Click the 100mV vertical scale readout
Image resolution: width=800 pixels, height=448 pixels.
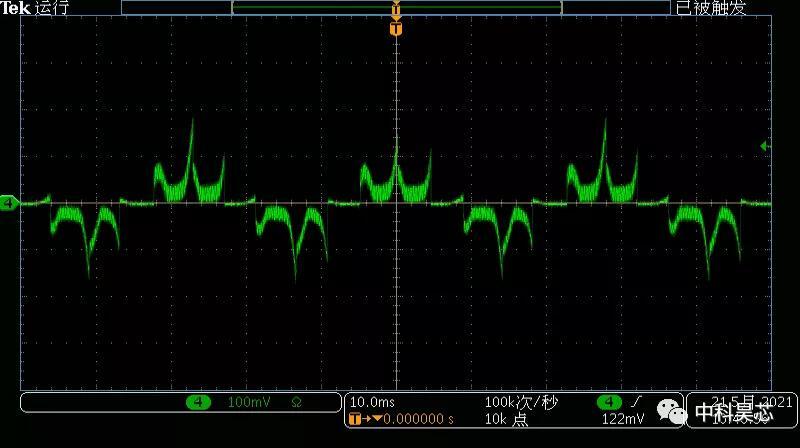pos(249,402)
